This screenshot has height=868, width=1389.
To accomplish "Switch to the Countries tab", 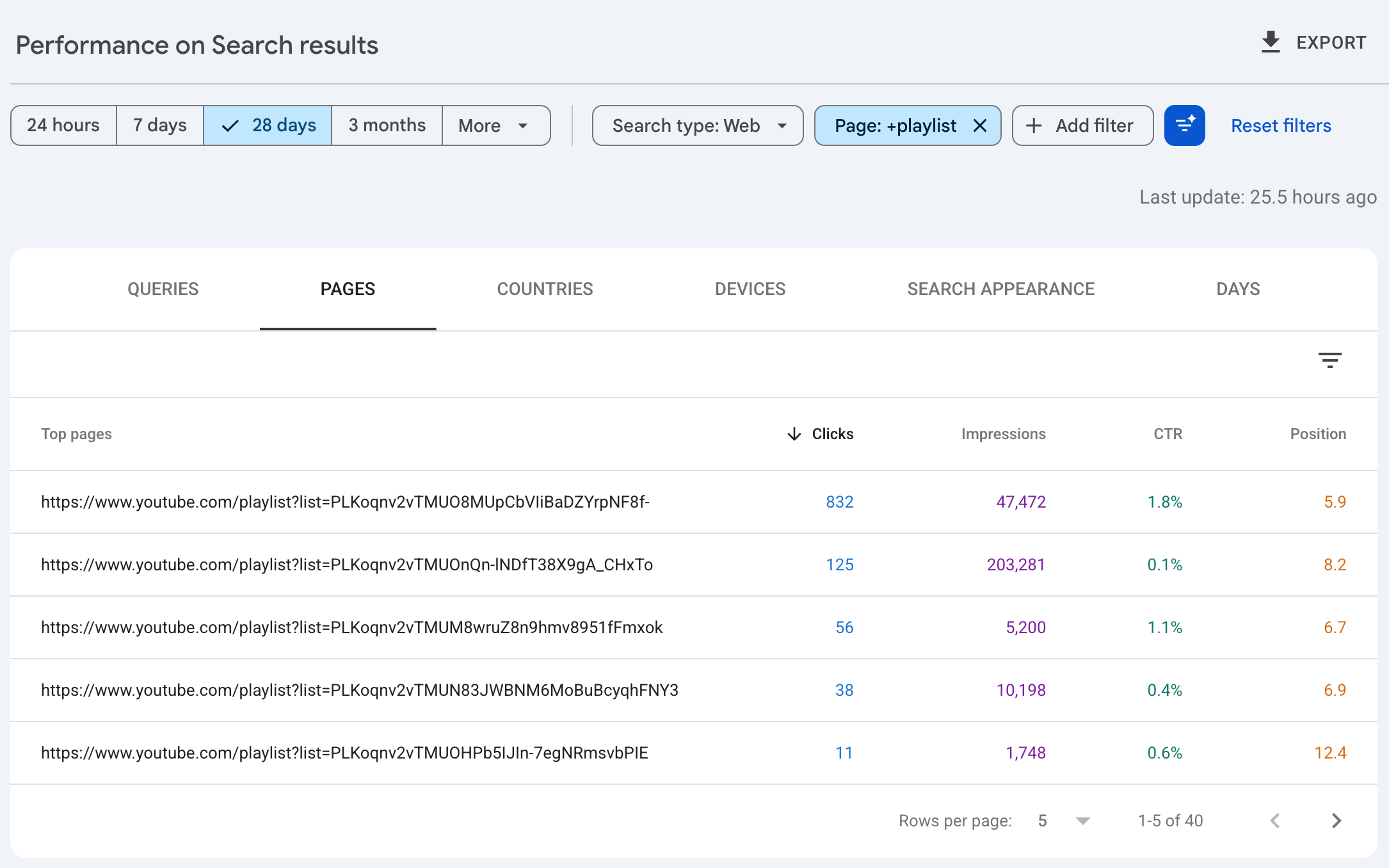I will 545,289.
